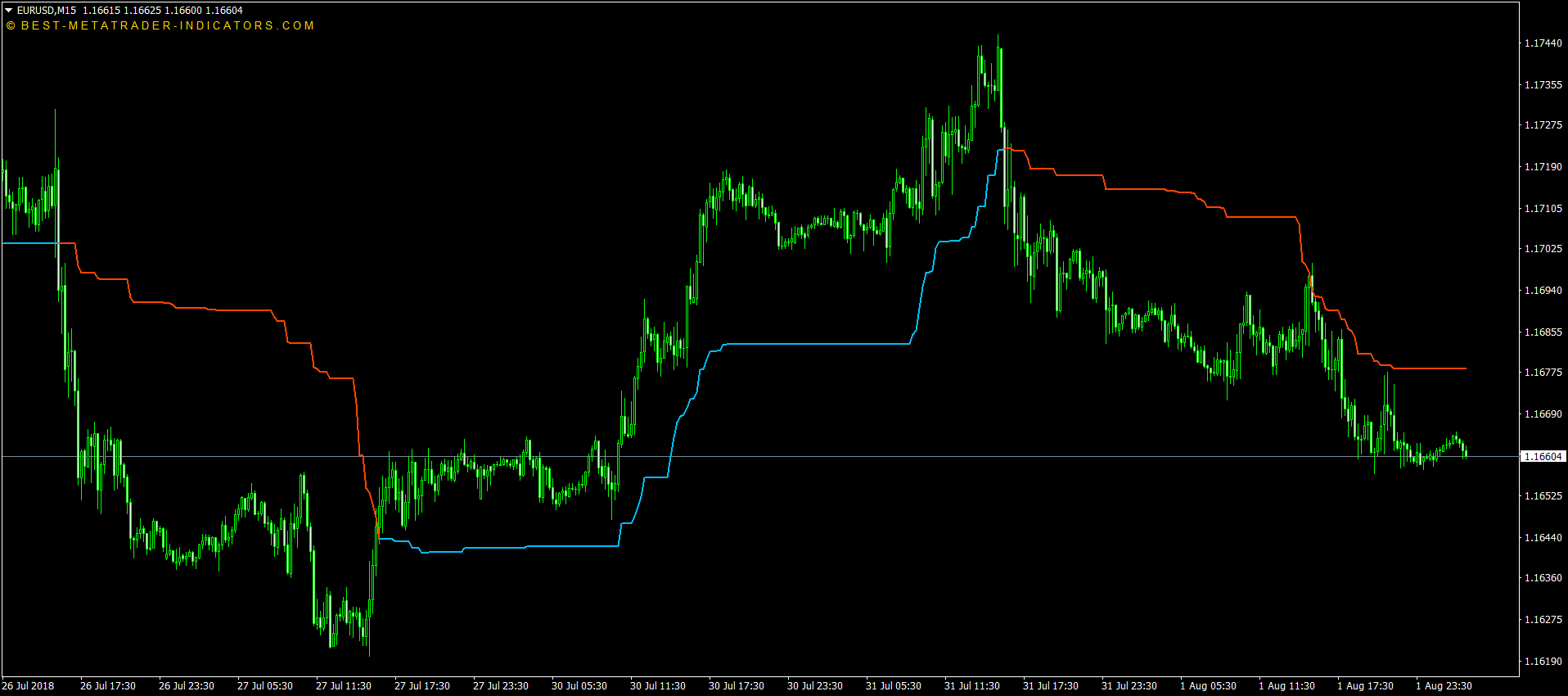Image resolution: width=1568 pixels, height=696 pixels.
Task: Click the 1.16775 price scale label
Action: (x=1543, y=373)
